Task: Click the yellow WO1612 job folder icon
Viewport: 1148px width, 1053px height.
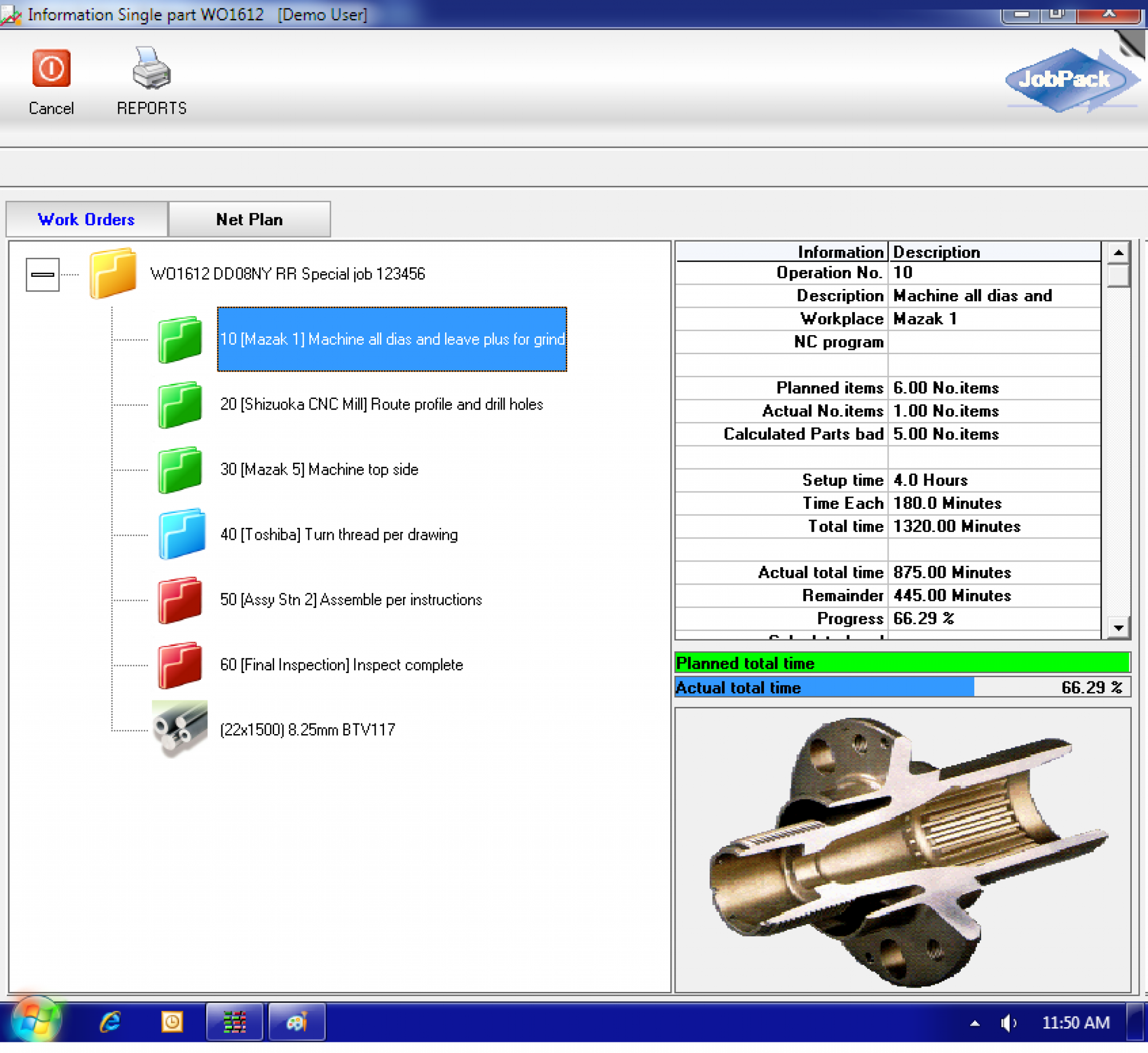Action: pos(113,273)
